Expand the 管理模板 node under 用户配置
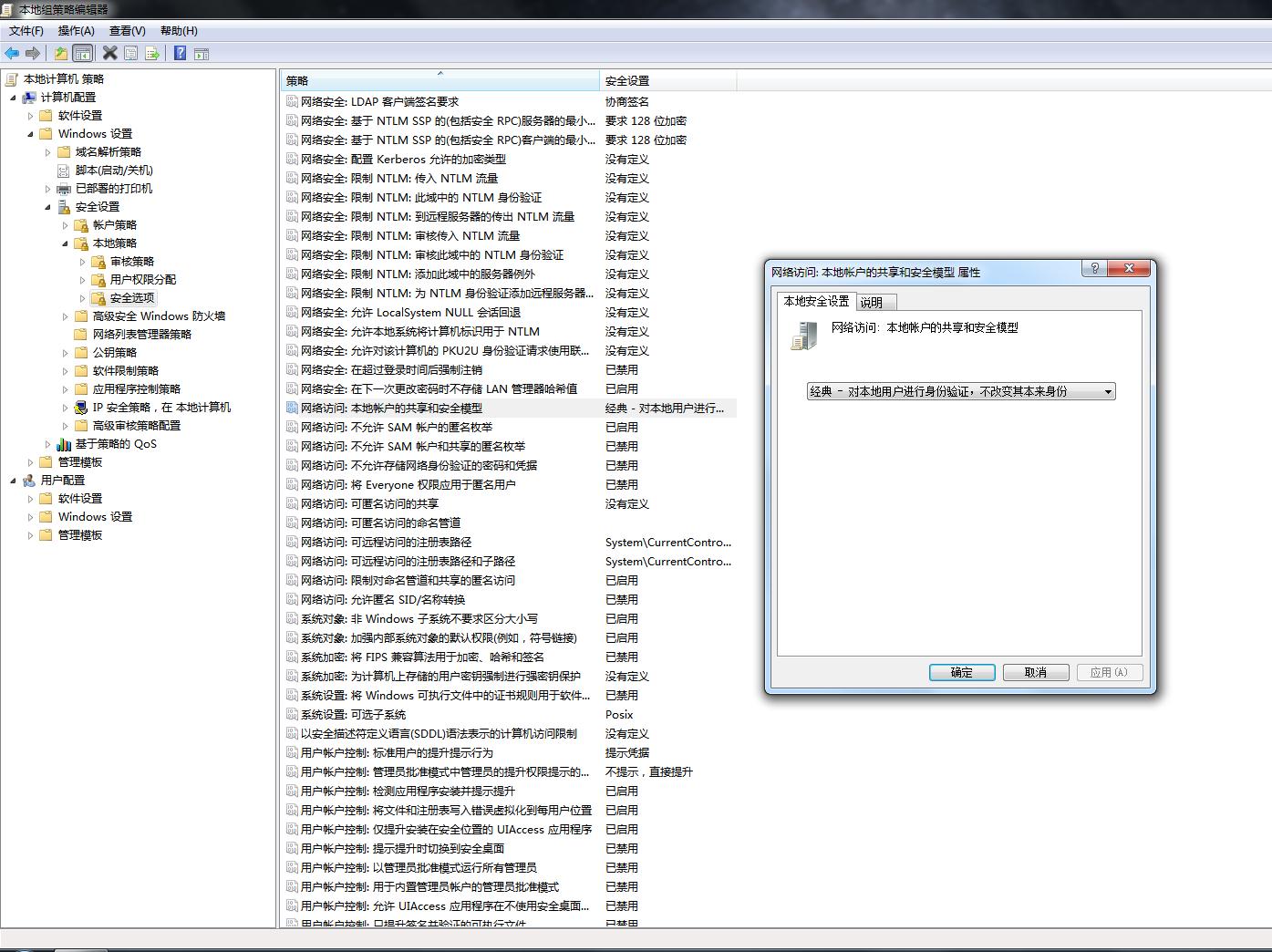 point(31,535)
